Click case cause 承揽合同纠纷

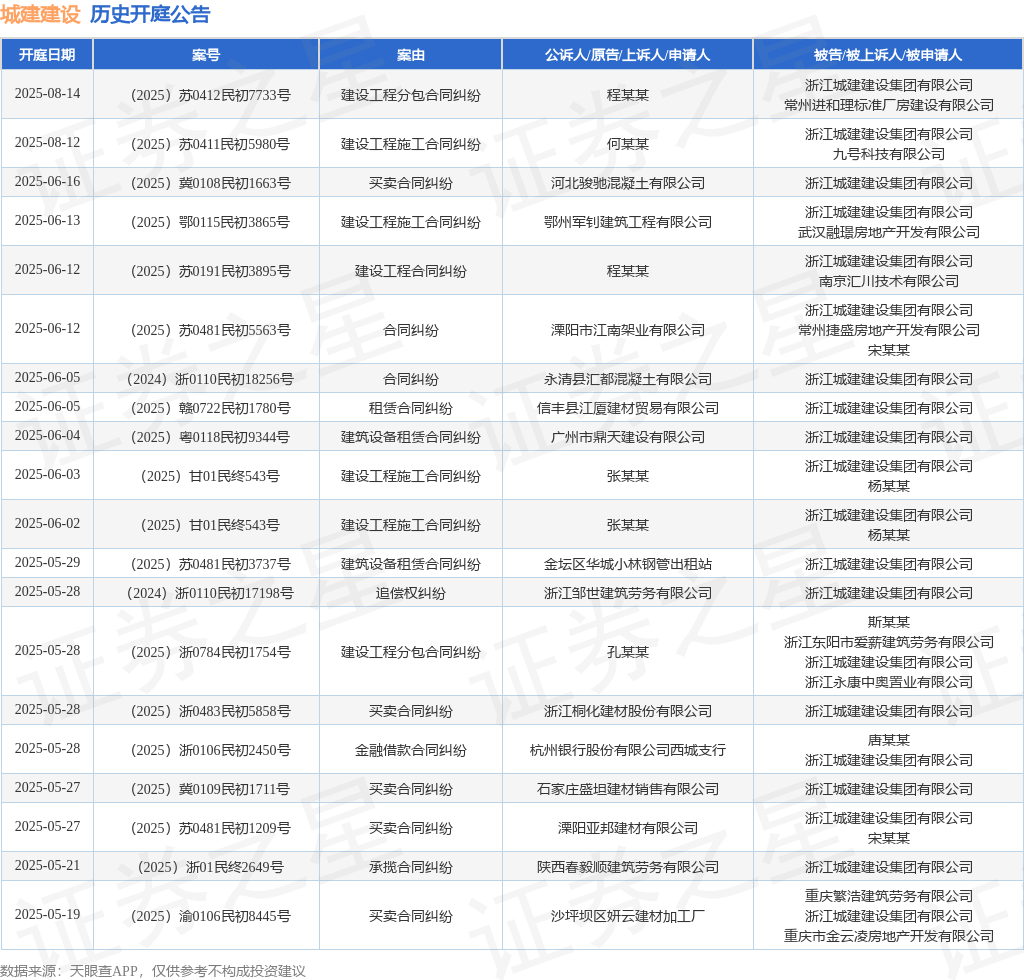(x=411, y=868)
